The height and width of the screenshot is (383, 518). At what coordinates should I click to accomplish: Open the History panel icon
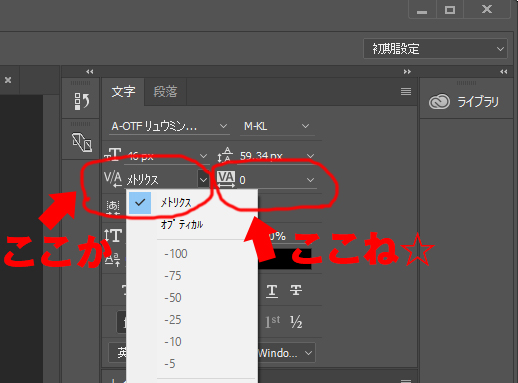coord(82,101)
